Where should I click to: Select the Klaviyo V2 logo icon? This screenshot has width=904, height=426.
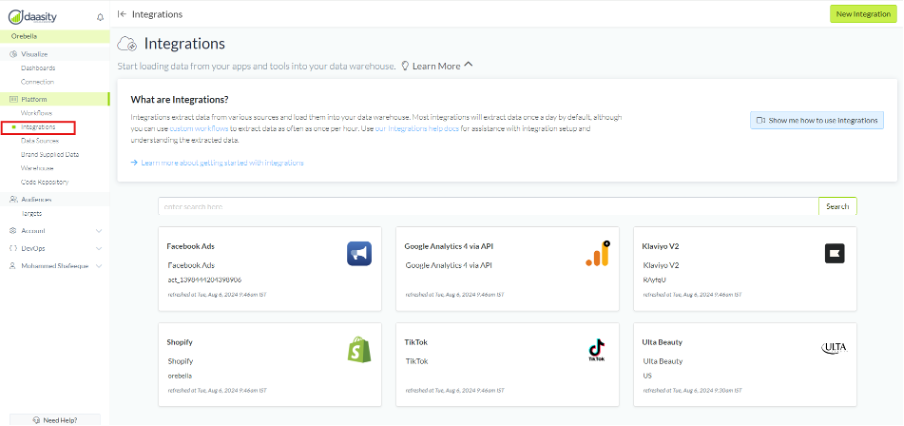pyautogui.click(x=834, y=253)
